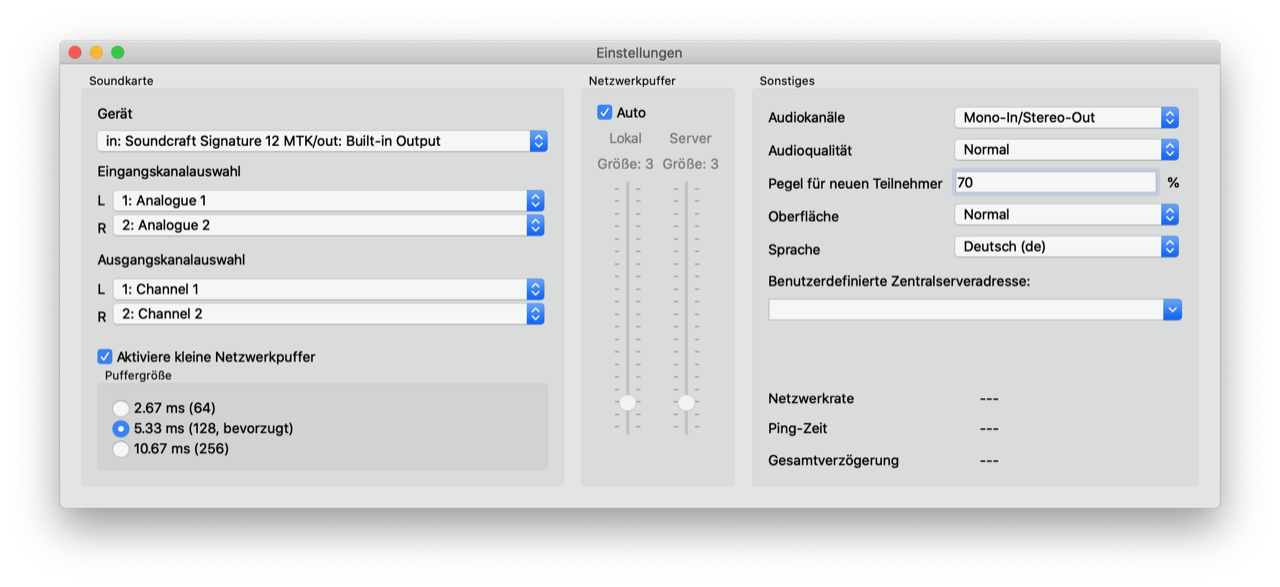
Task: Click the Server buffer size slider handle
Action: click(686, 403)
